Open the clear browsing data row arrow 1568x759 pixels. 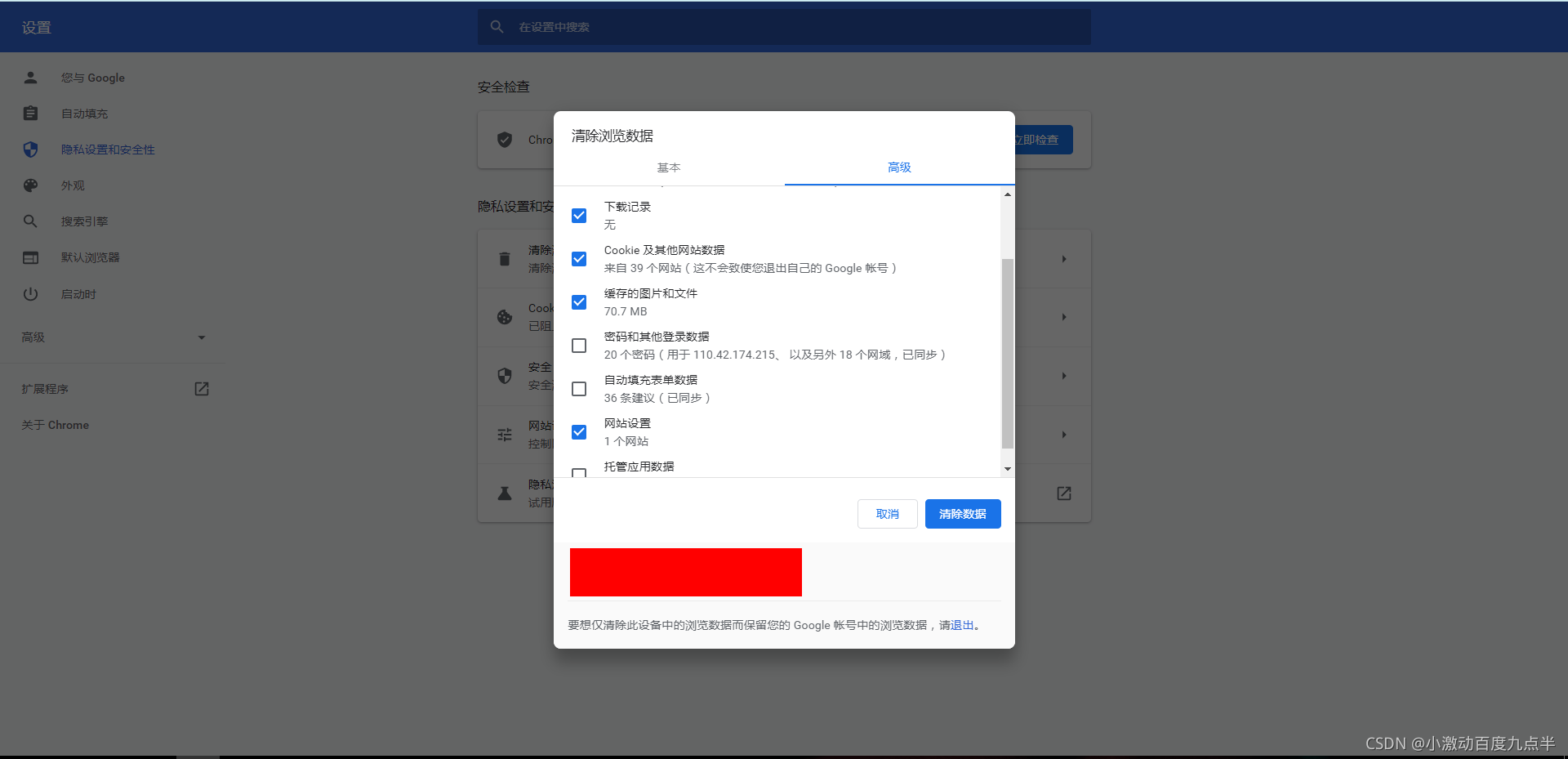(1064, 259)
